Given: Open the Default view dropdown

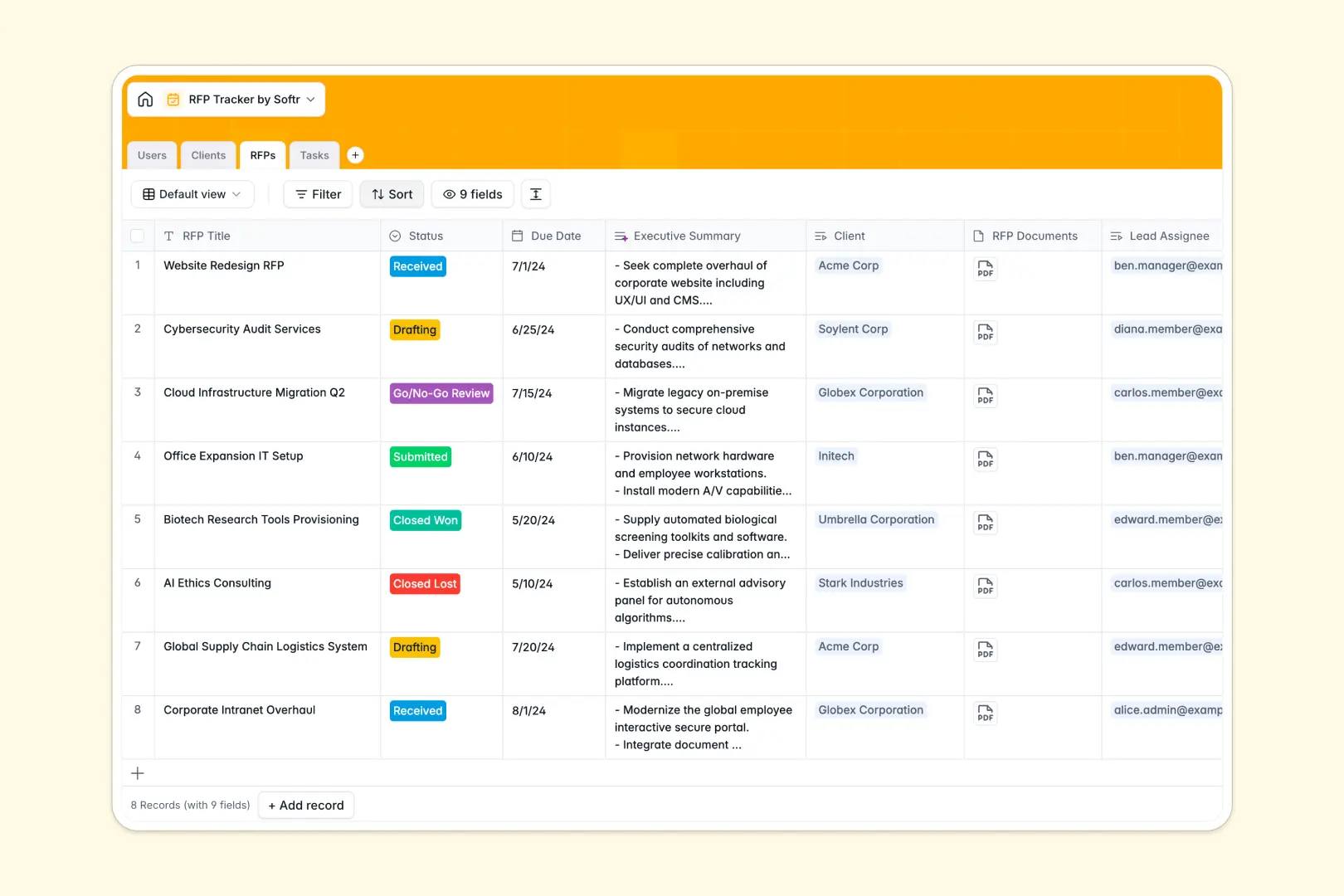Looking at the screenshot, I should 192,193.
